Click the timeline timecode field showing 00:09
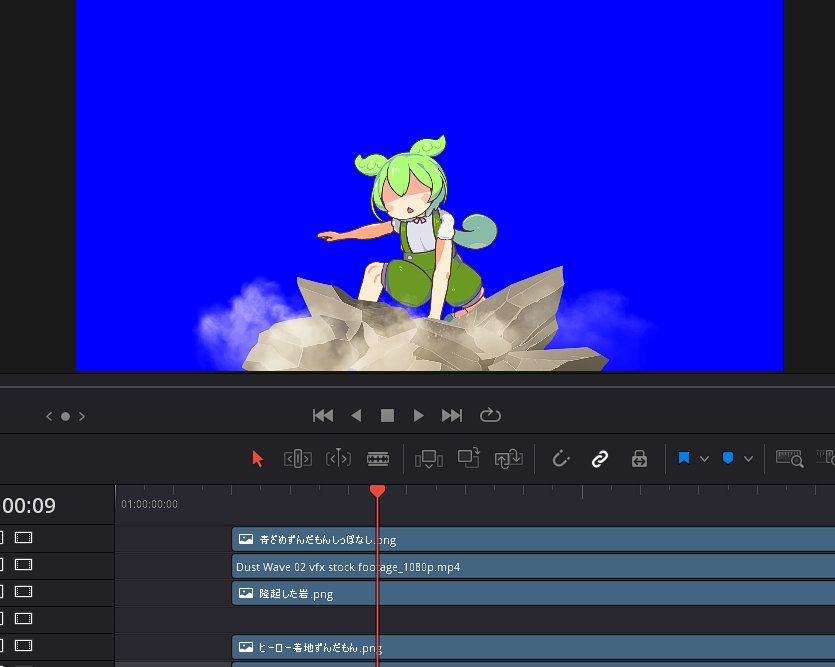 point(29,505)
